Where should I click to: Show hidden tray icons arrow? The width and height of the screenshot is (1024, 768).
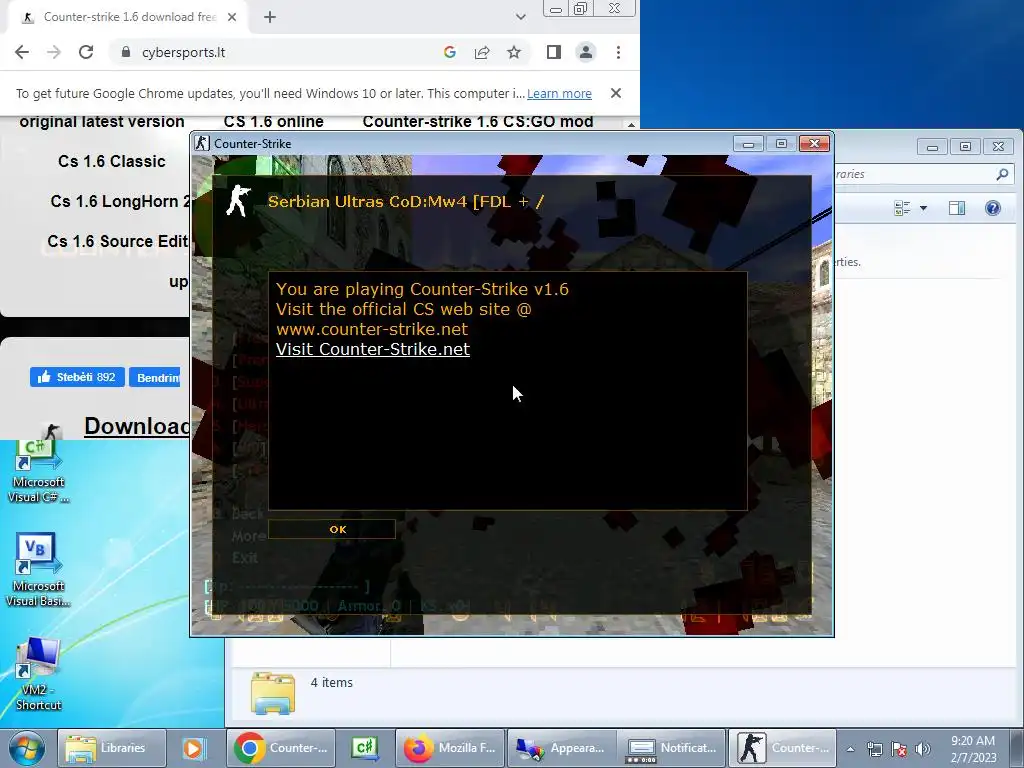pyautogui.click(x=850, y=749)
